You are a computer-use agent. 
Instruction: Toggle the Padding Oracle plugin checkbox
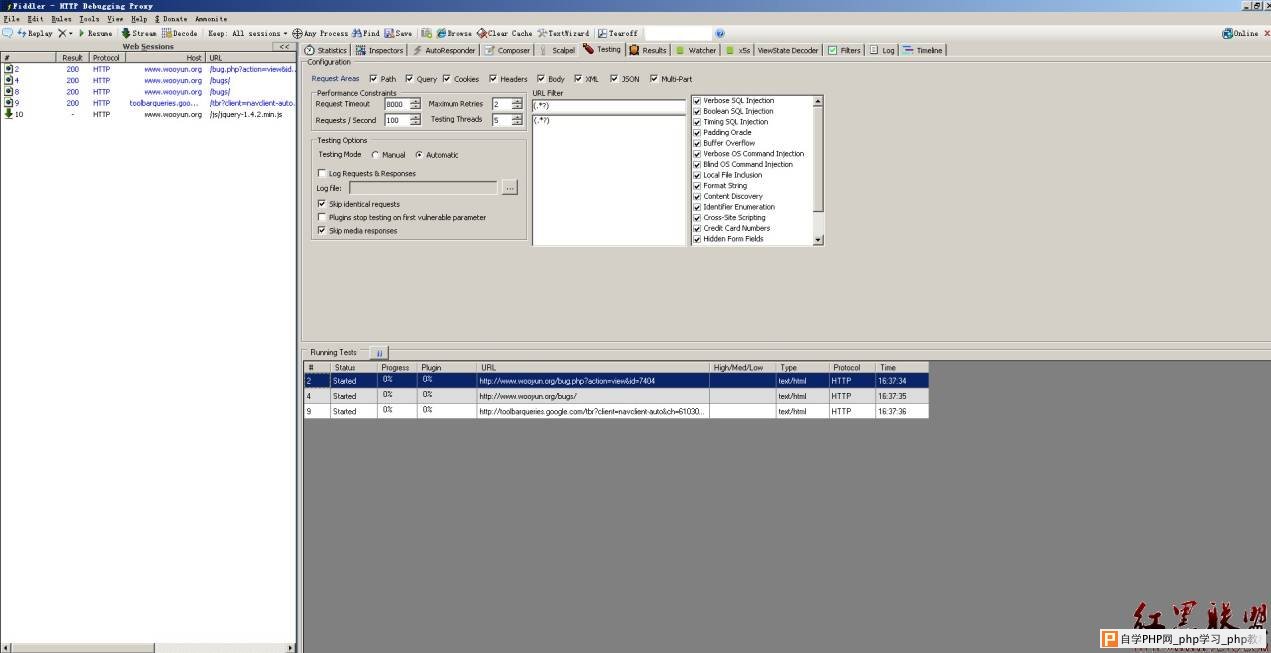[697, 133]
